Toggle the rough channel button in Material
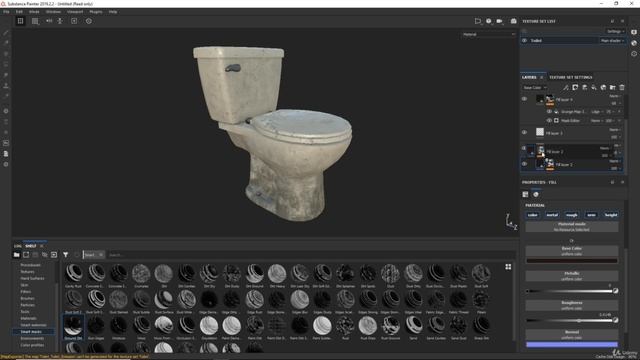Image resolution: width=640 pixels, height=360 pixels. 572,215
